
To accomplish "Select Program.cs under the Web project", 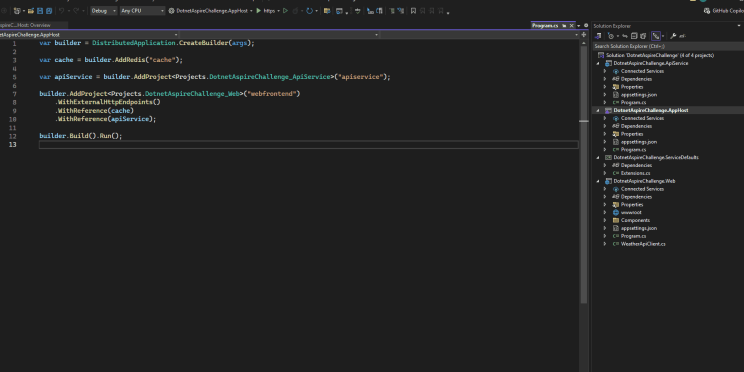I will click(x=633, y=236).
